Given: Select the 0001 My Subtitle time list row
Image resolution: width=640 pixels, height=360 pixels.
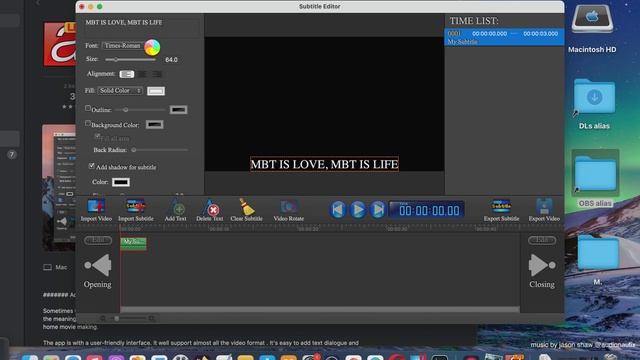Looking at the screenshot, I should pos(504,37).
